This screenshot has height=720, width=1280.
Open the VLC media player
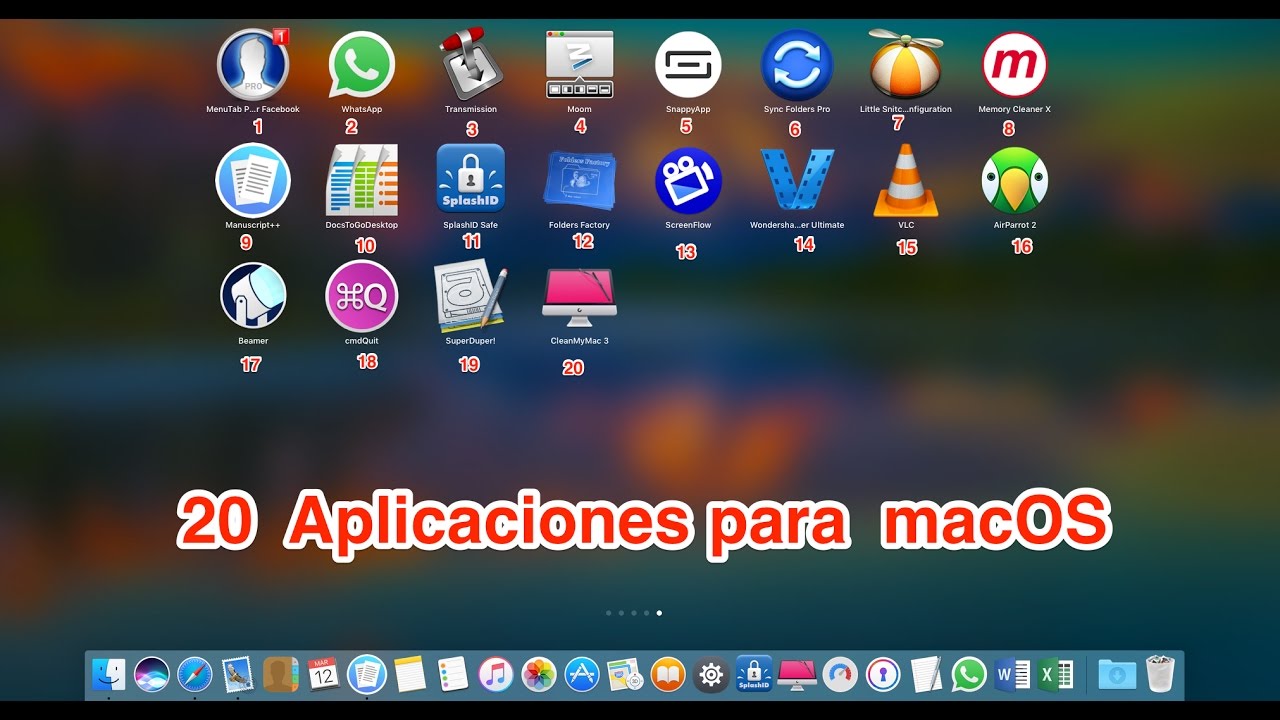[906, 180]
